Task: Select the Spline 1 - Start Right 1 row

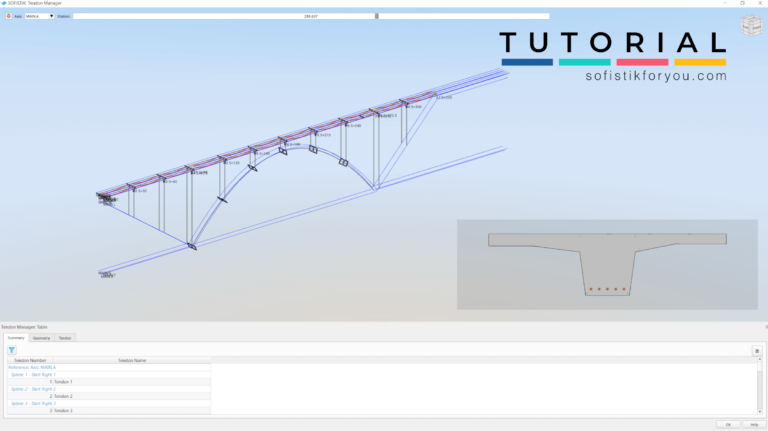Action: point(109,375)
